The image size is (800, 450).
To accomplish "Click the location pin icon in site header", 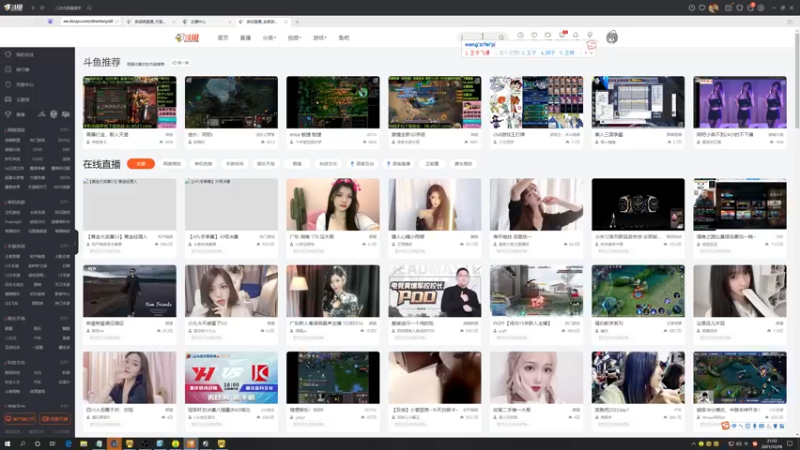I will pyautogui.click(x=590, y=35).
